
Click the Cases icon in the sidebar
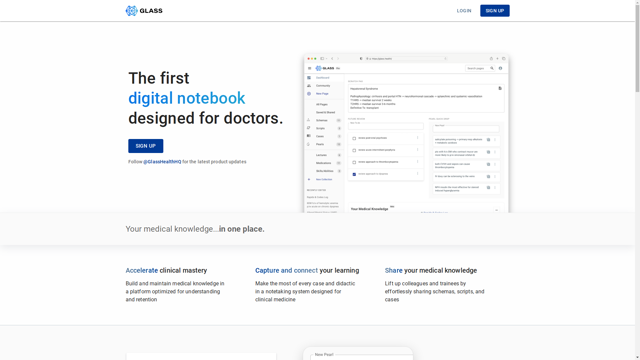click(x=309, y=136)
